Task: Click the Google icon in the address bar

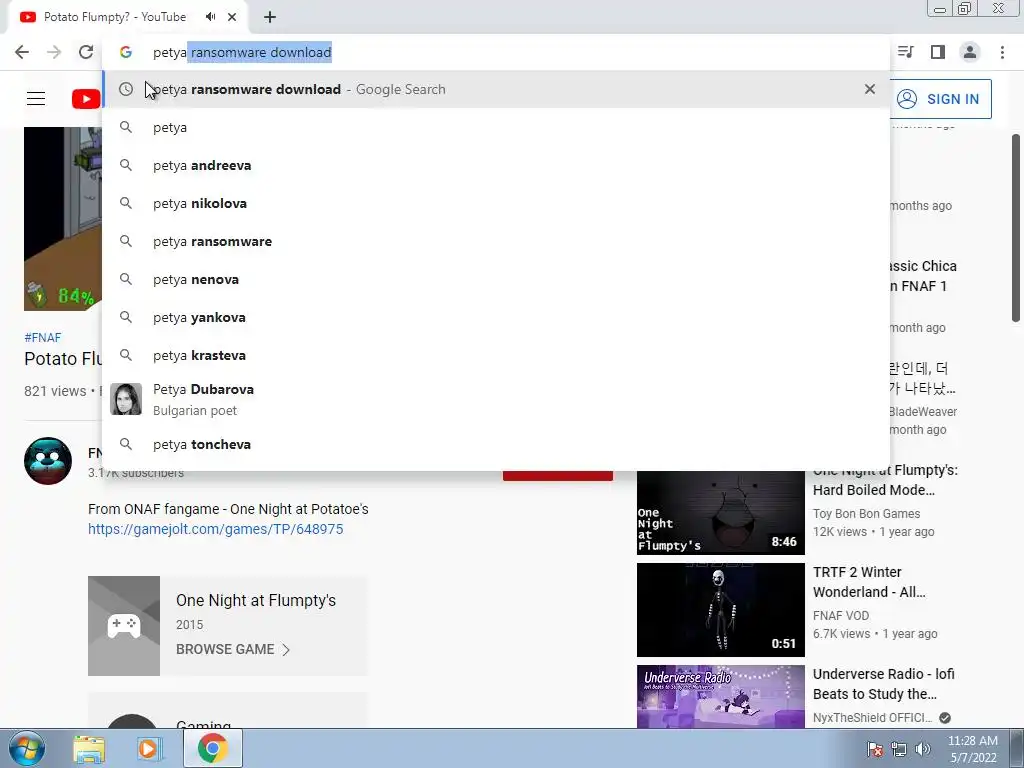Action: pyautogui.click(x=126, y=52)
